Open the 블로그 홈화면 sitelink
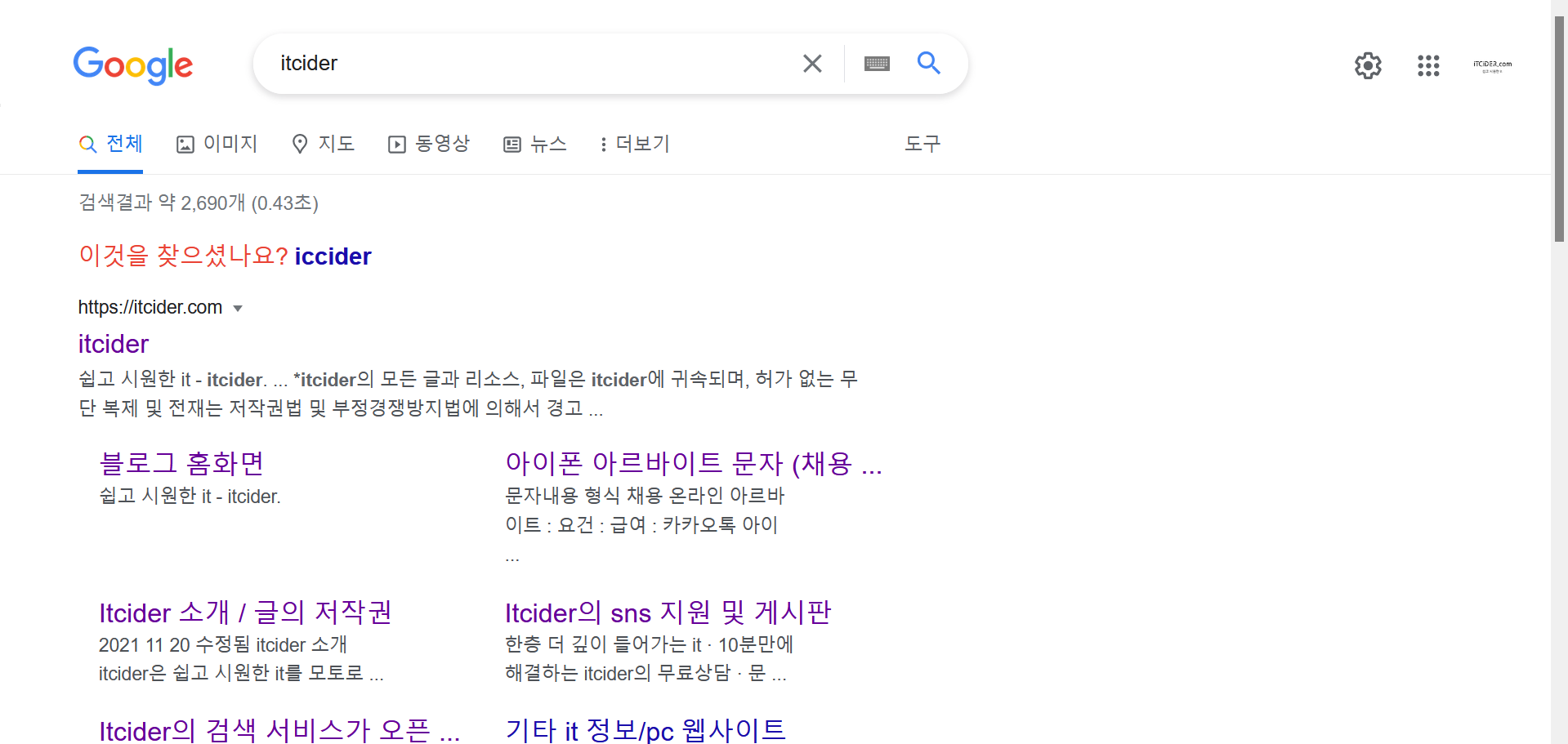 (181, 463)
